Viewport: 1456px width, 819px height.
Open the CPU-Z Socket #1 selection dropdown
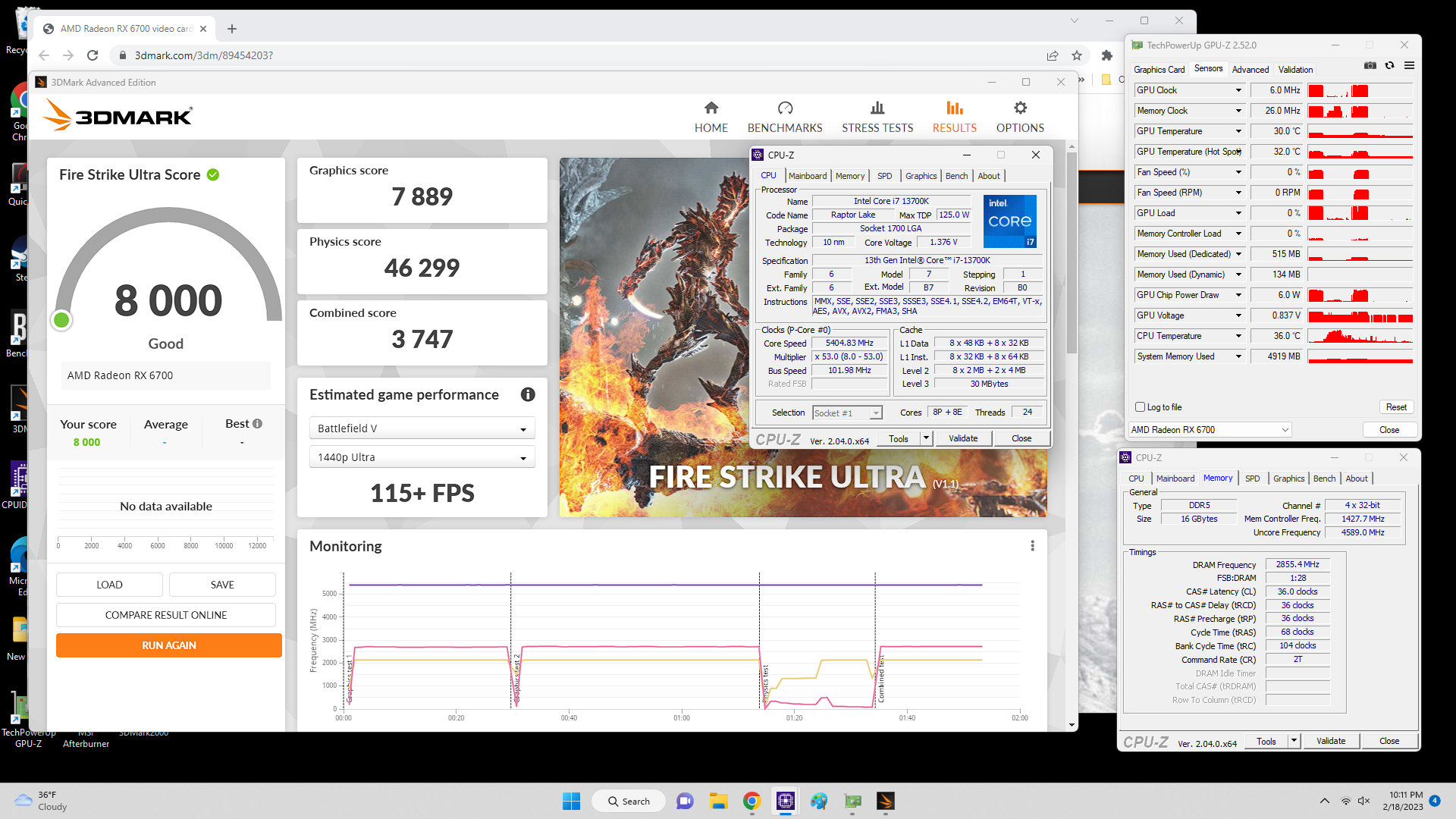tap(847, 413)
